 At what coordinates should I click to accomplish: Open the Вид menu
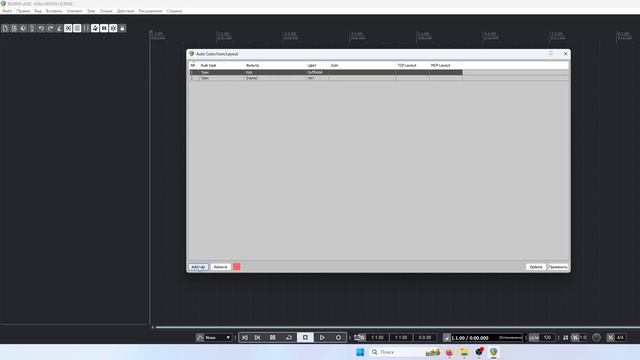point(38,11)
